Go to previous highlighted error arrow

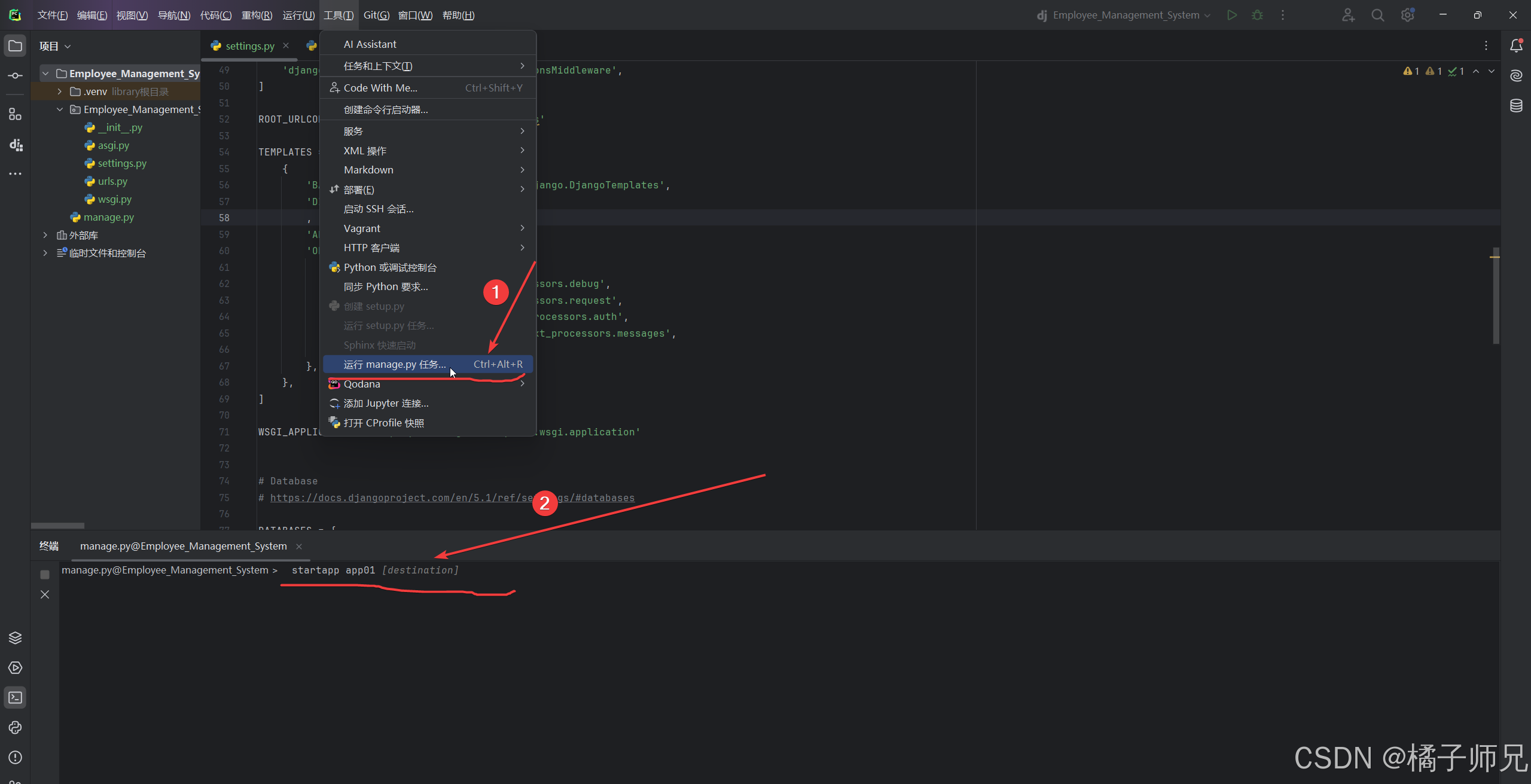[x=1476, y=71]
